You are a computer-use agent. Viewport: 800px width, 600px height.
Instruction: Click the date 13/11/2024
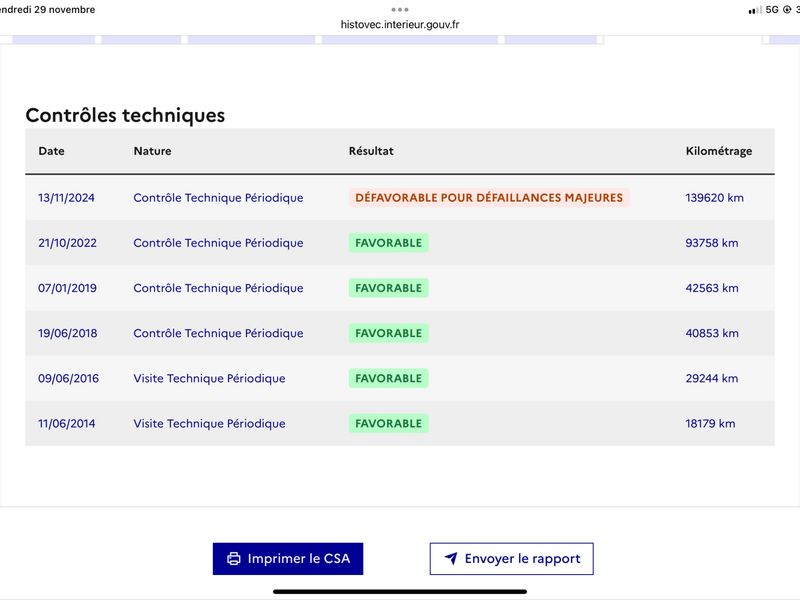tap(66, 198)
